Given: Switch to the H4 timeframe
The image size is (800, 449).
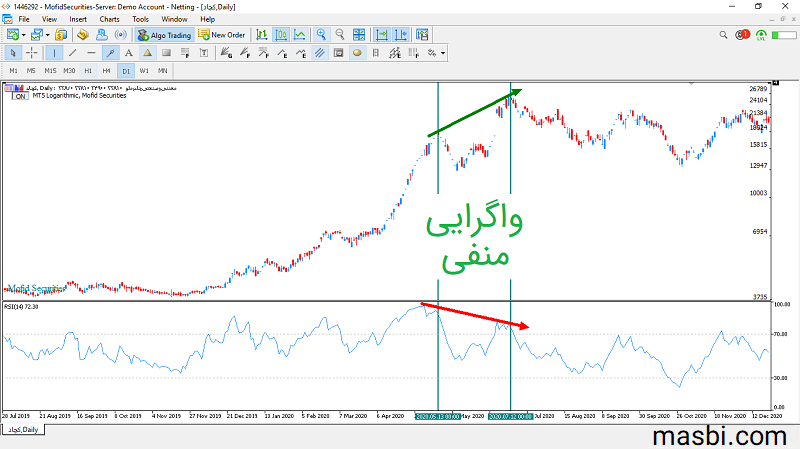Looking at the screenshot, I should [107, 70].
